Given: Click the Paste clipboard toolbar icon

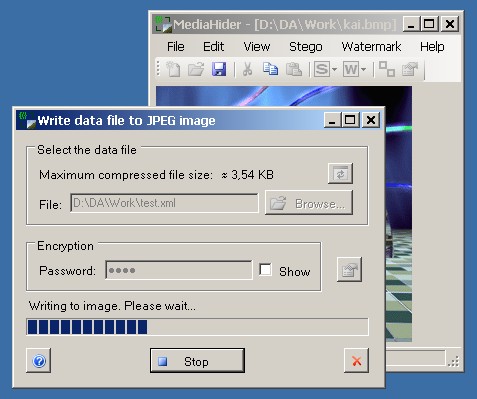Looking at the screenshot, I should pyautogui.click(x=294, y=70).
